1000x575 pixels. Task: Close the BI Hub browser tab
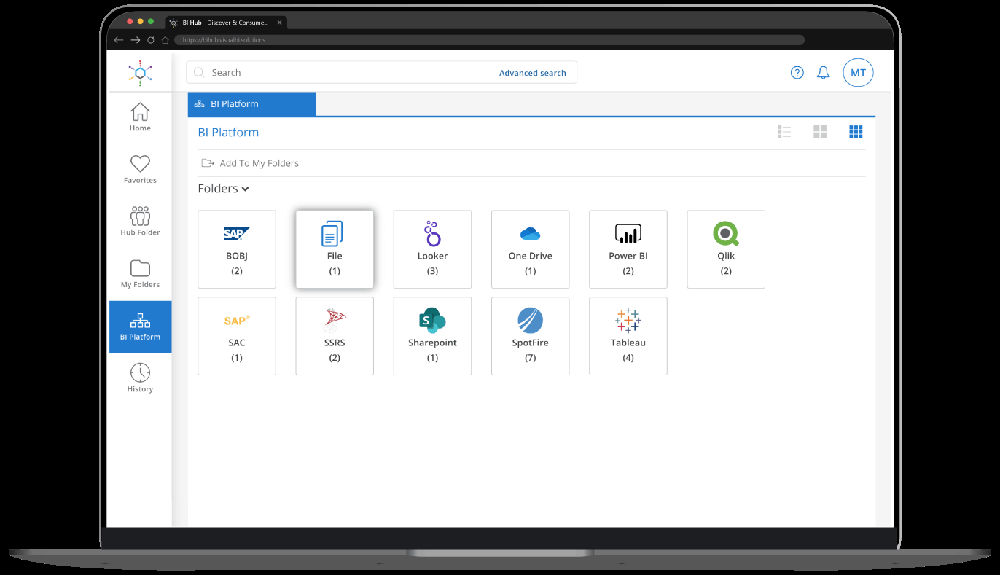279,22
